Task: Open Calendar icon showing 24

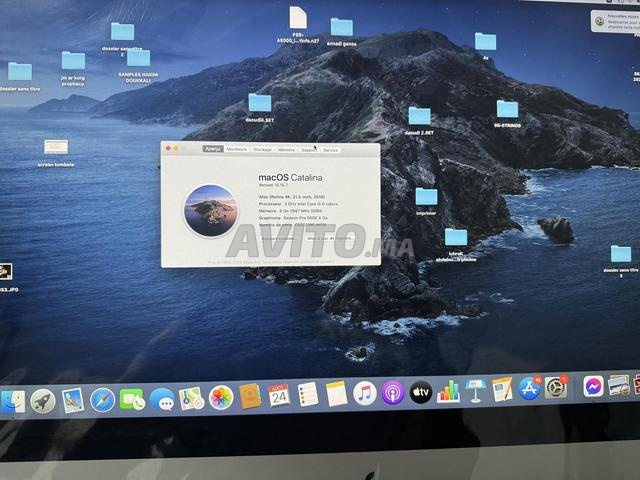Action: [x=279, y=395]
